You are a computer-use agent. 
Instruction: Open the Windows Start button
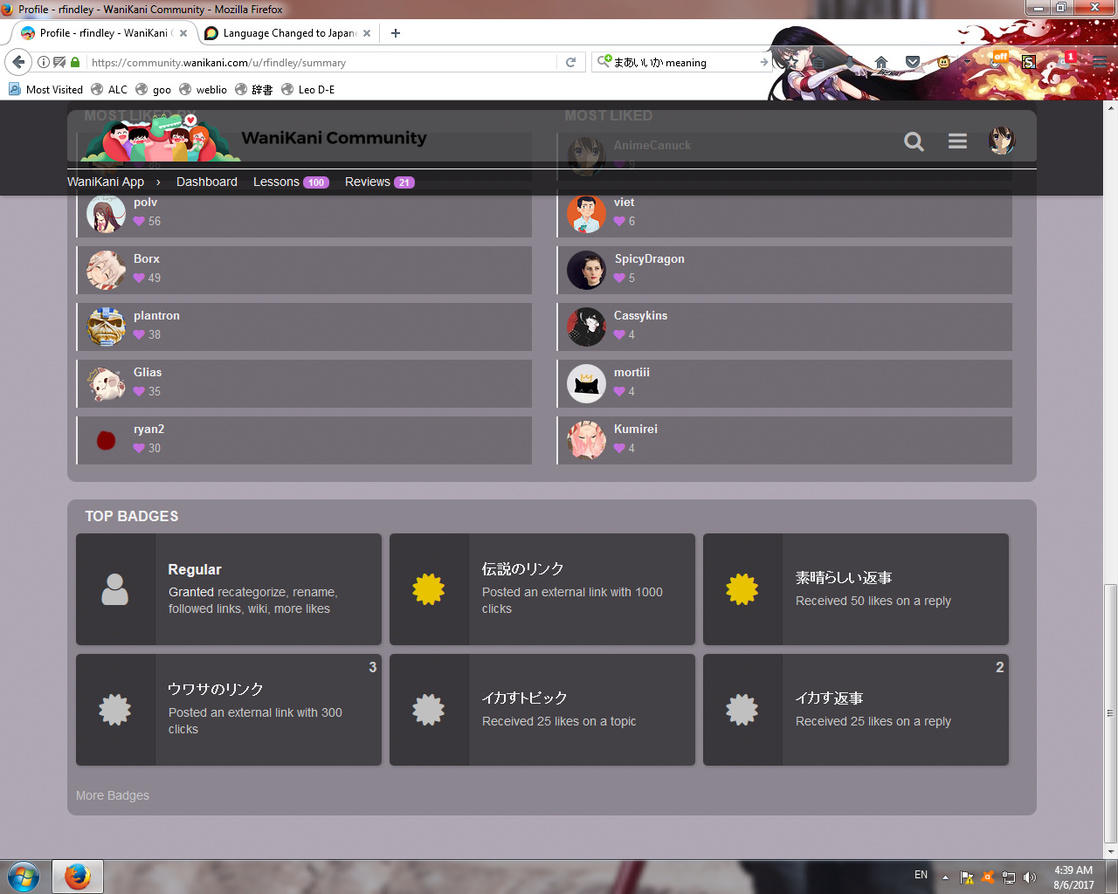pyautogui.click(x=23, y=876)
